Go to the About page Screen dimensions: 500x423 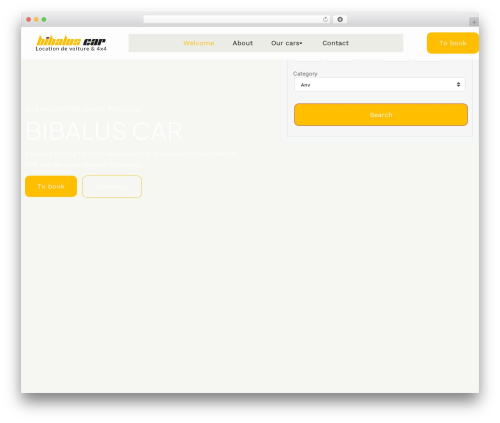[x=243, y=43]
